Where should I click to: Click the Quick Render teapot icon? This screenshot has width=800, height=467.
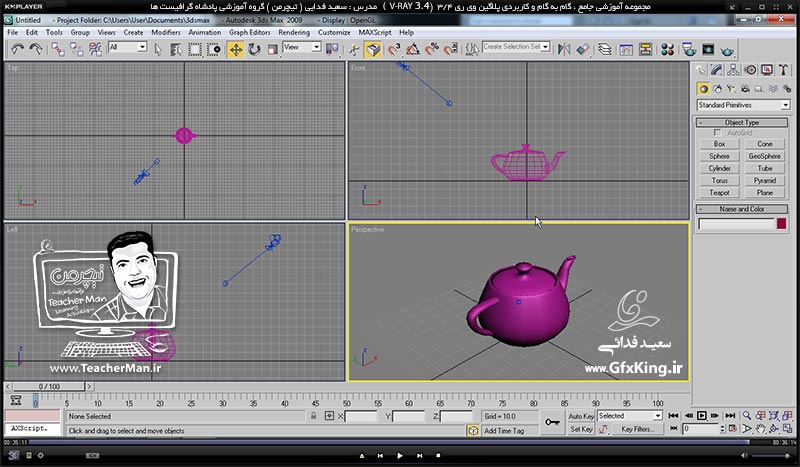pyautogui.click(x=728, y=51)
